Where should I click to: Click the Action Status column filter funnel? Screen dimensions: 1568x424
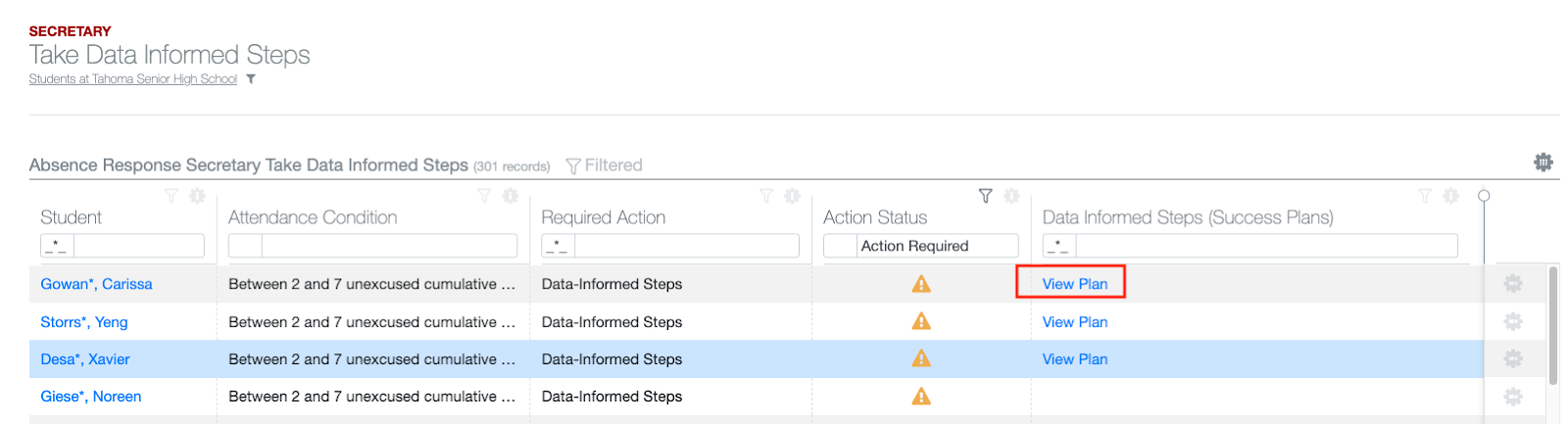point(985,197)
